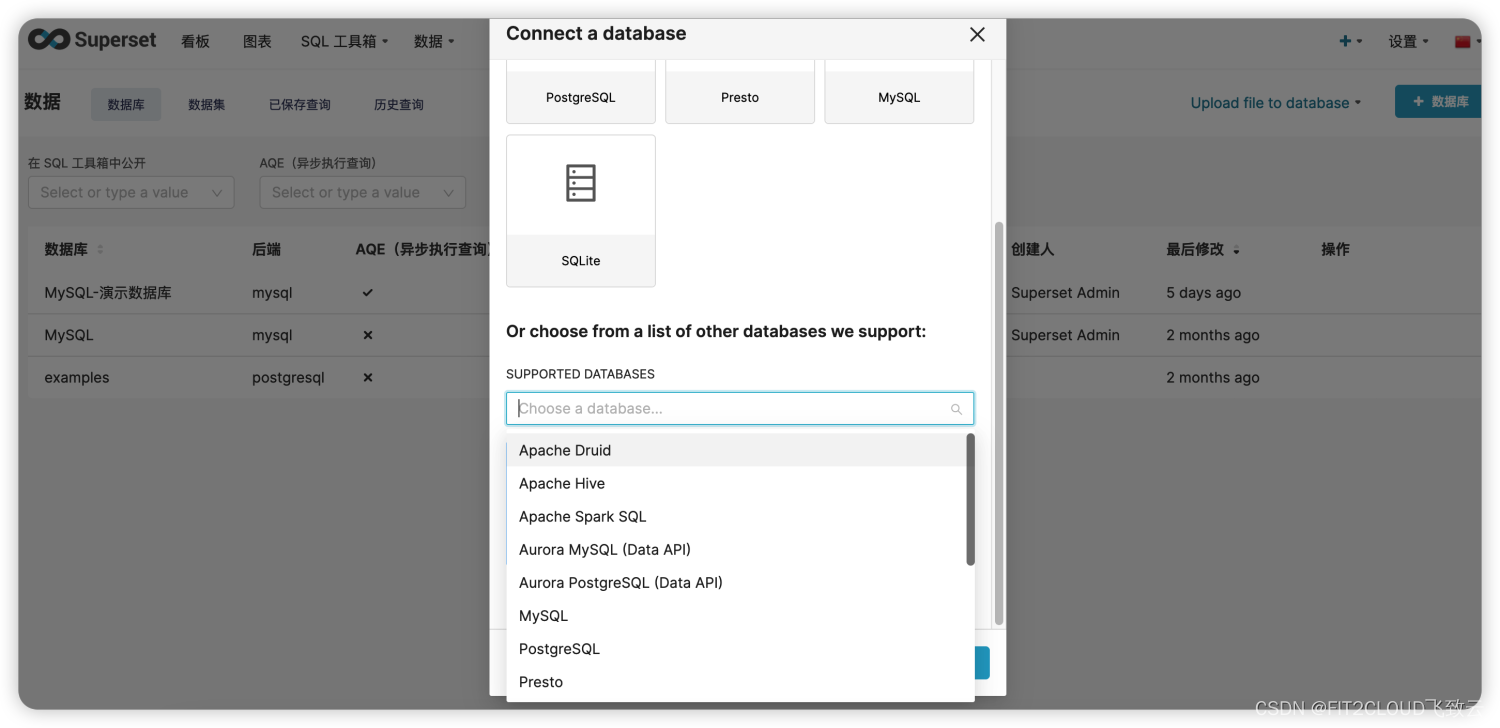
Task: Open the 看板 dashboards menu item
Action: [195, 41]
